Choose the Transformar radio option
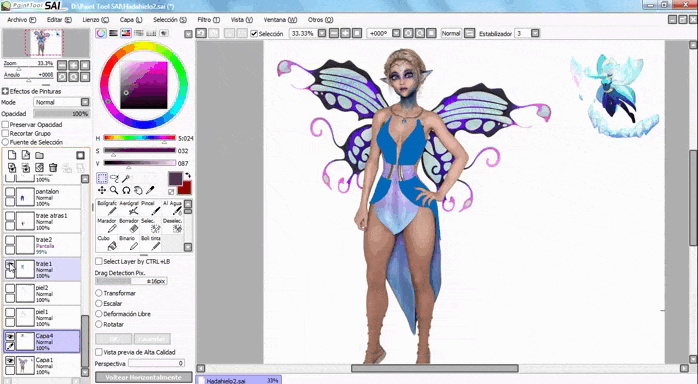Screen dimensions: 698x384 (99, 293)
